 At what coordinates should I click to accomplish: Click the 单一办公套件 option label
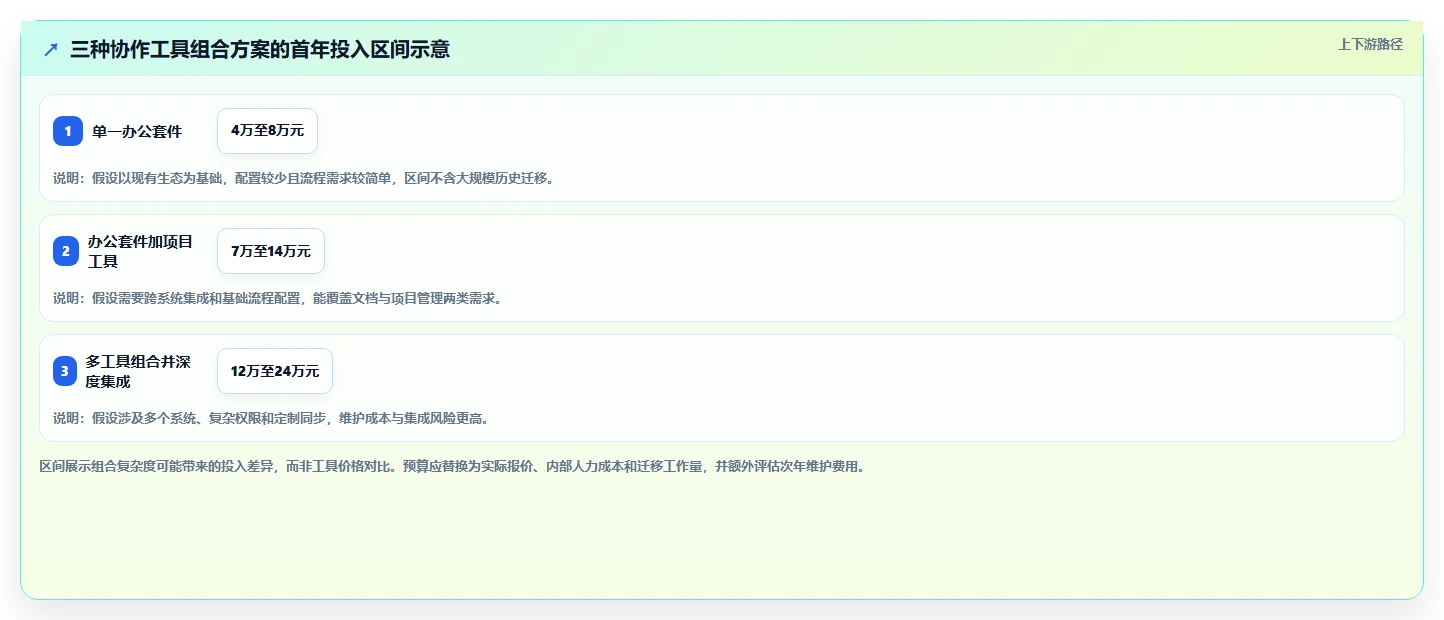pyautogui.click(x=137, y=131)
